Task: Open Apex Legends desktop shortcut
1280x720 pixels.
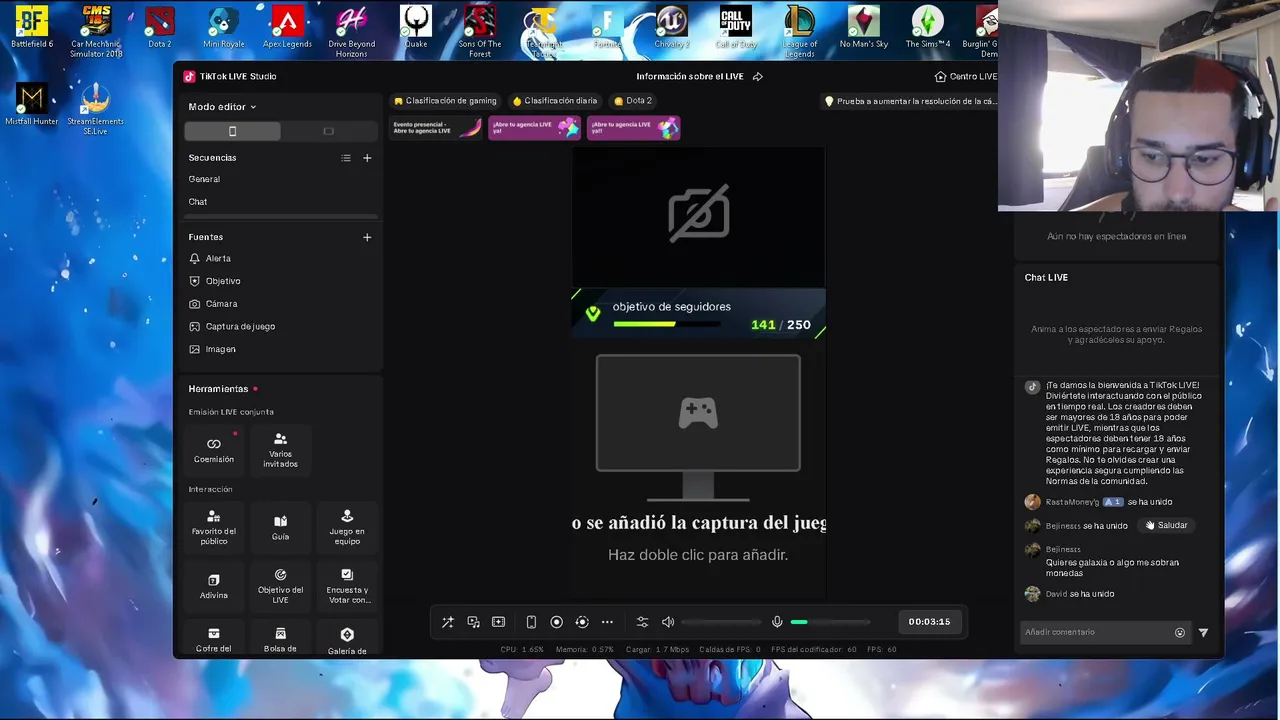Action: point(287,28)
